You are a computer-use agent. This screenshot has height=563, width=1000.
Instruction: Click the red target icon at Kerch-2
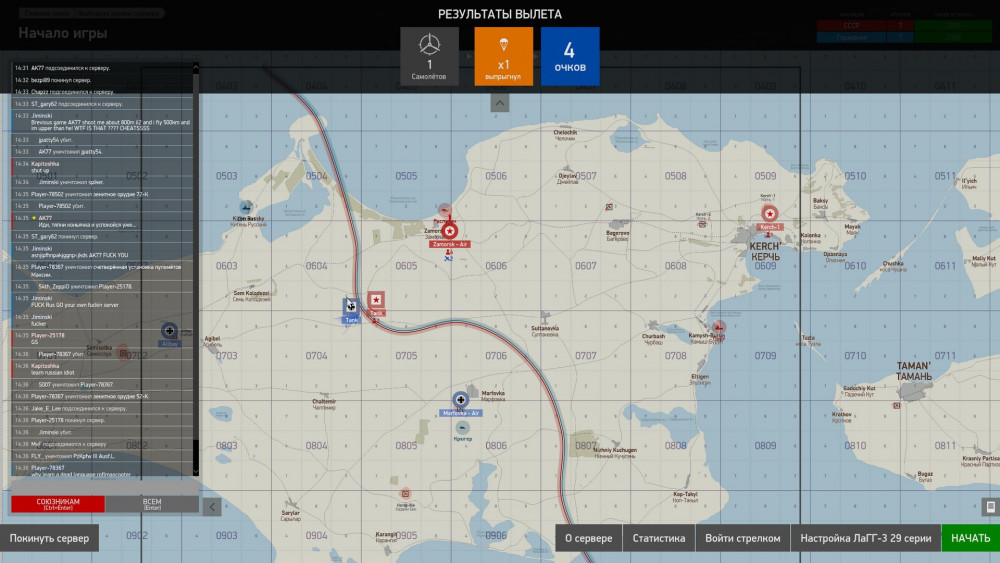pyautogui.click(x=702, y=224)
